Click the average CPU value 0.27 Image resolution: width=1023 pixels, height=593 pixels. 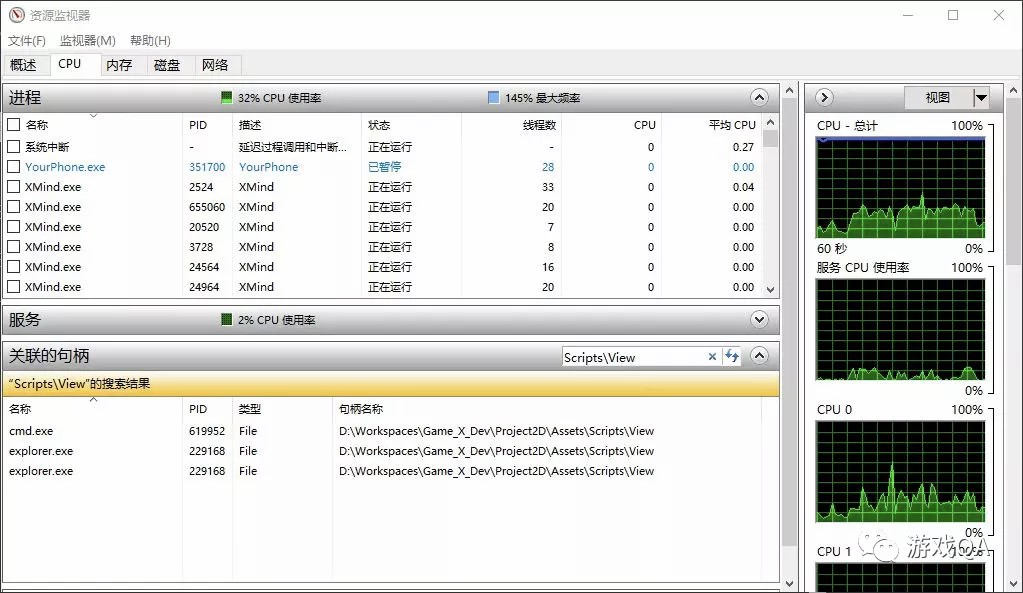coord(743,147)
